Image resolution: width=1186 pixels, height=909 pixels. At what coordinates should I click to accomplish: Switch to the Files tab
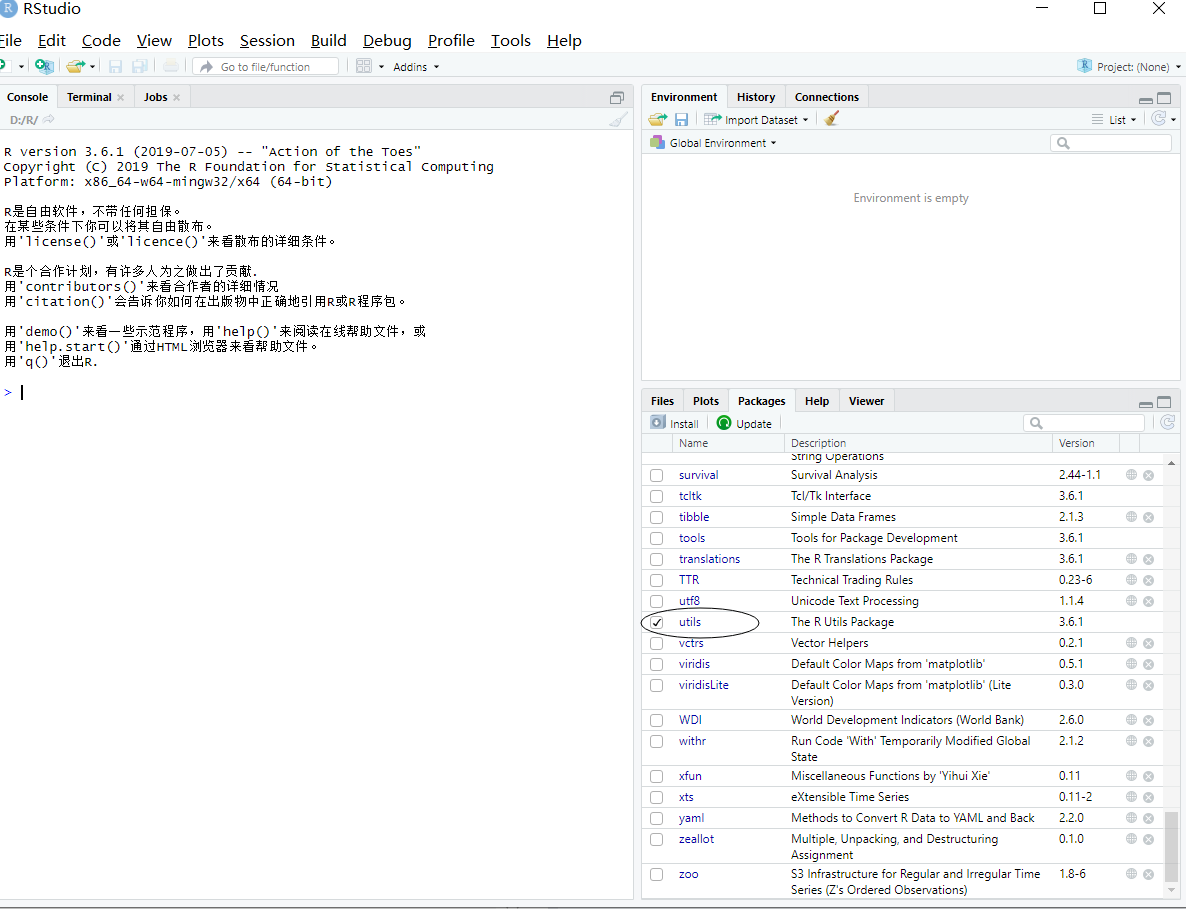(662, 401)
